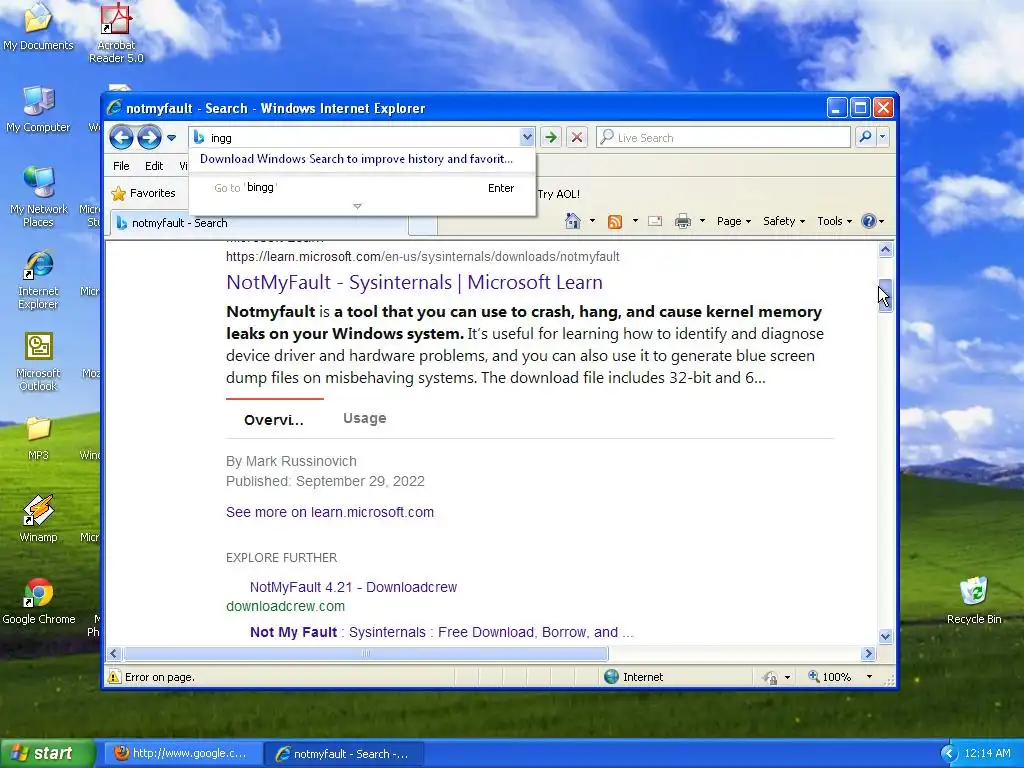
Task: Open search provider options dropdown arrow
Action: coord(883,137)
